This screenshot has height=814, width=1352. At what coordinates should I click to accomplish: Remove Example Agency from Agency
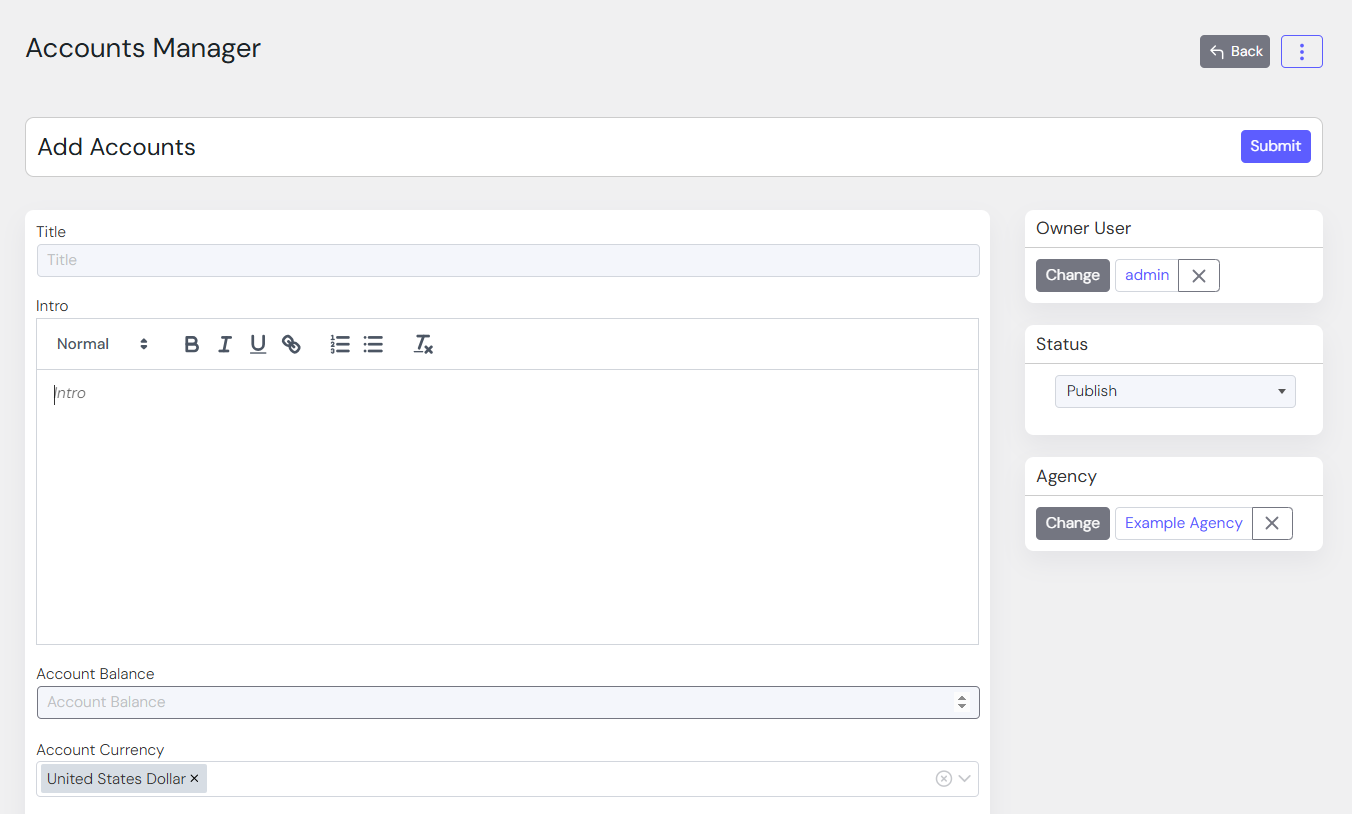coord(1271,523)
